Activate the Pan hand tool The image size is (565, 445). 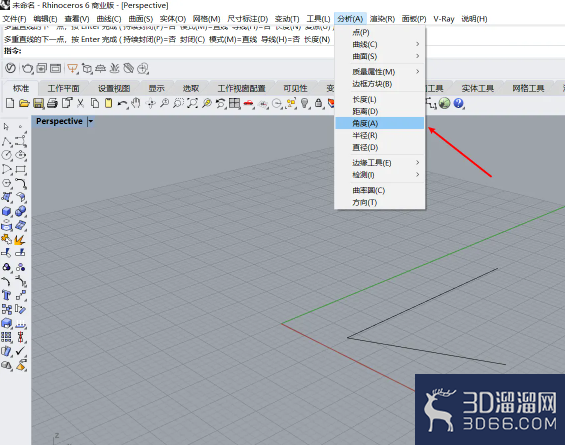point(136,103)
